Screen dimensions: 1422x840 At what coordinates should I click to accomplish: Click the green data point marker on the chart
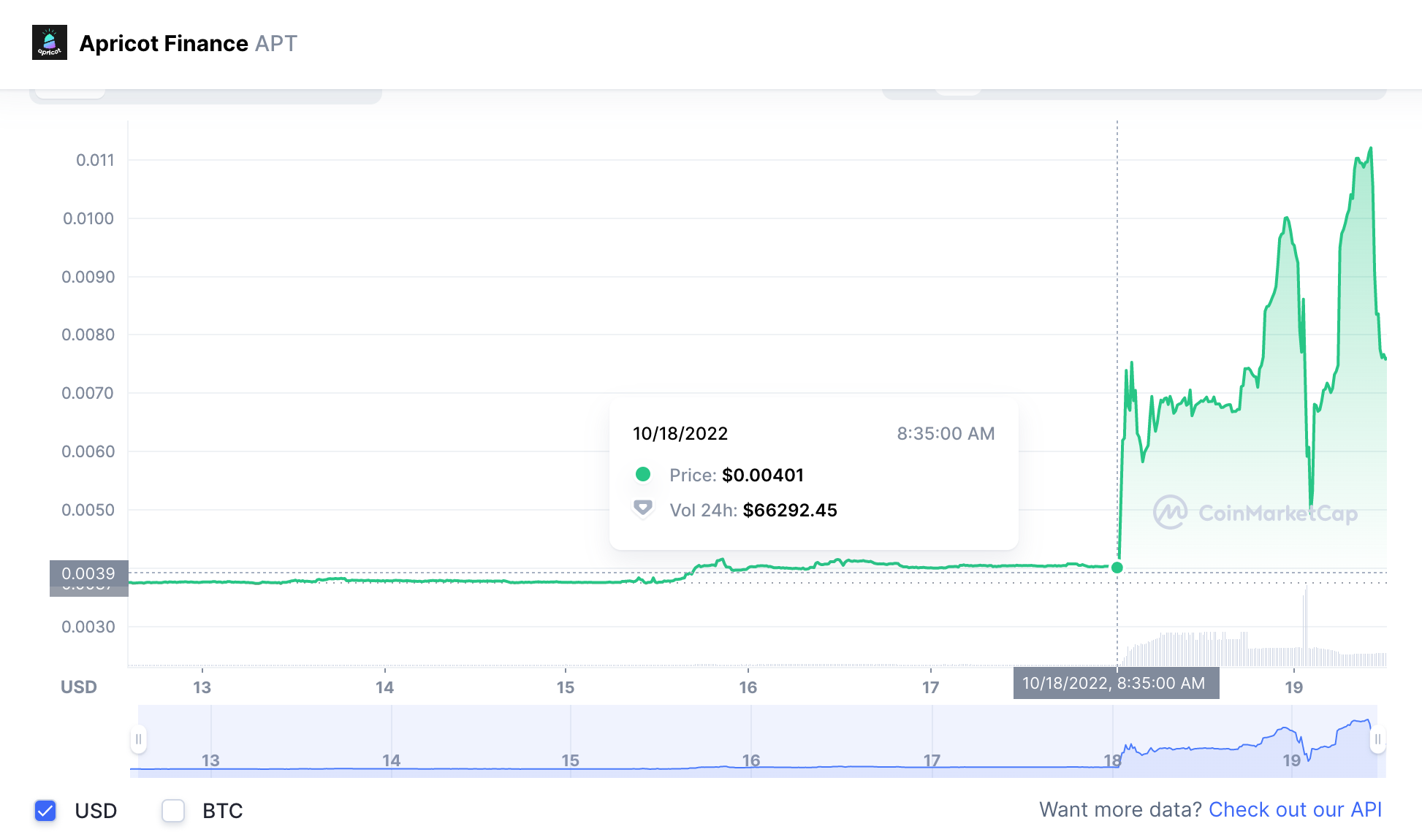click(1117, 568)
